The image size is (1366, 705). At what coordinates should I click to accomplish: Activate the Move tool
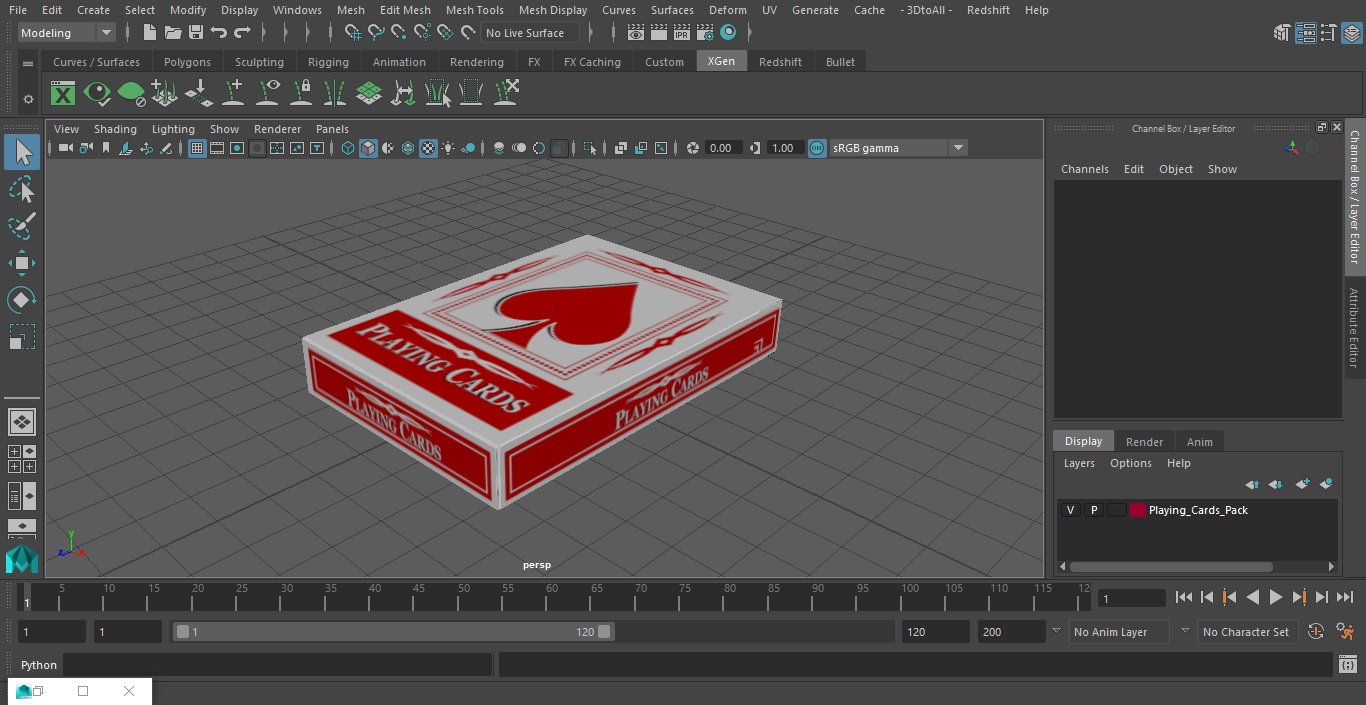coord(22,263)
